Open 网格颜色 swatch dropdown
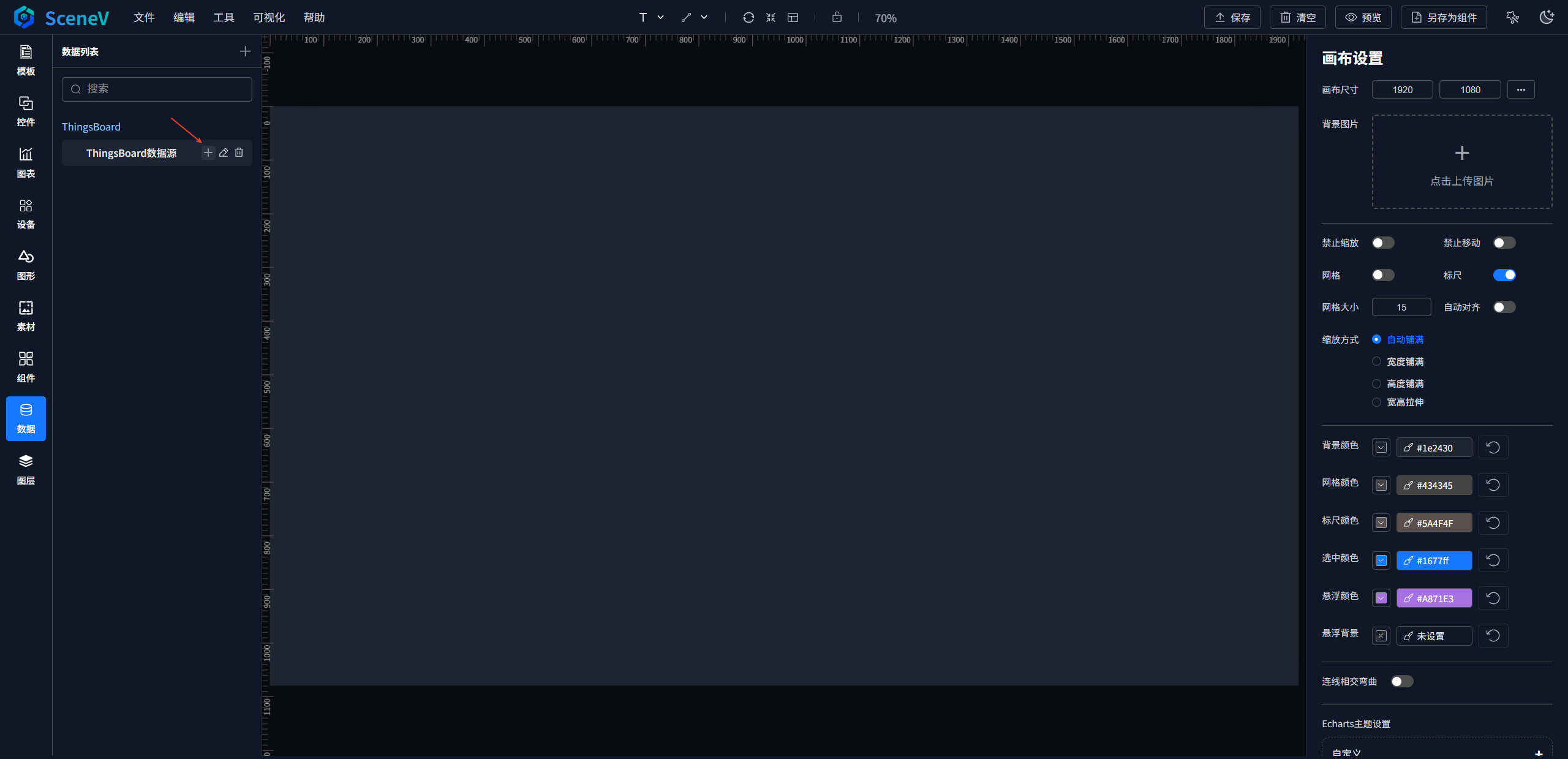The image size is (1568, 759). pos(1381,485)
